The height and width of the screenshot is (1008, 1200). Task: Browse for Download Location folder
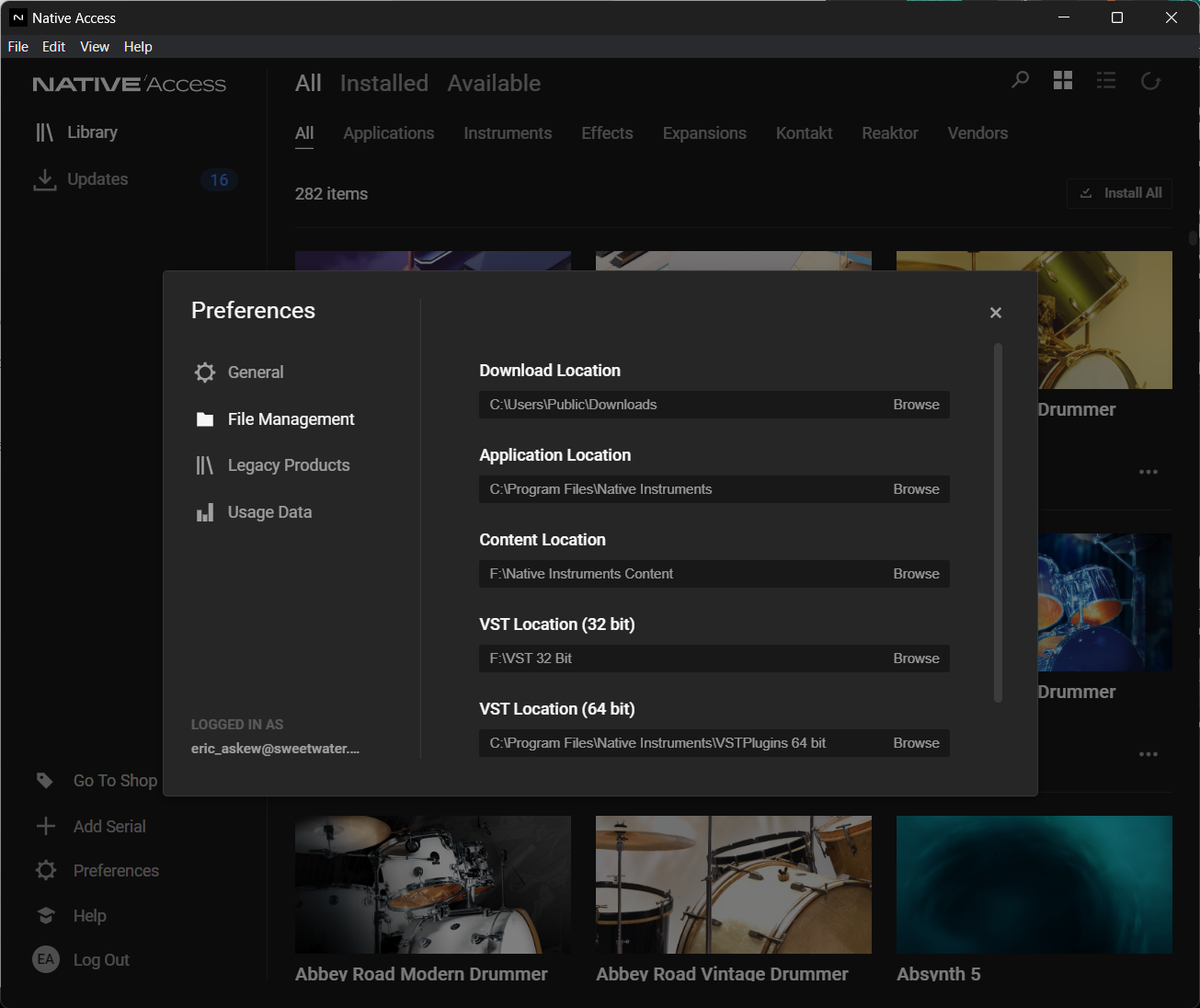tap(916, 405)
